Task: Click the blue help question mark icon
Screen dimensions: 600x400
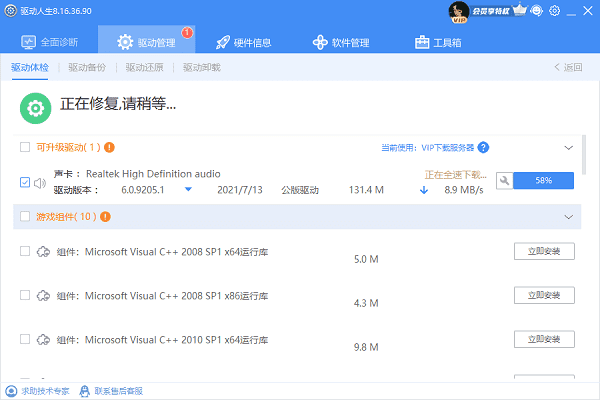Action: point(483,147)
